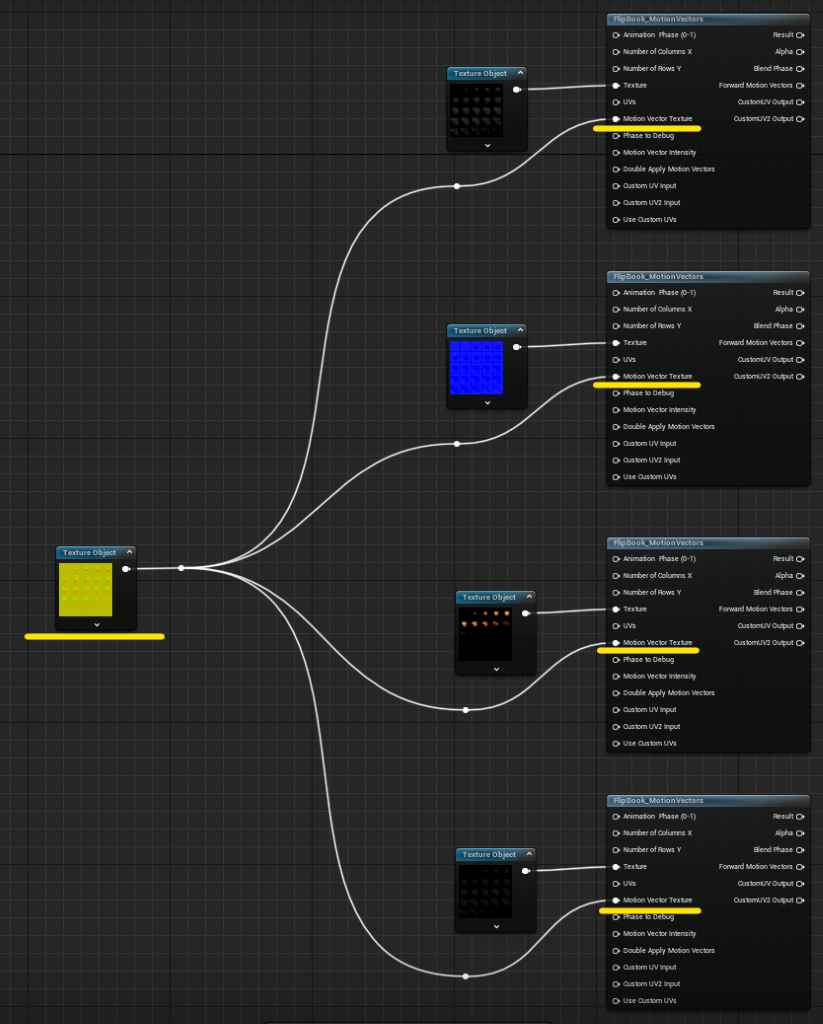The width and height of the screenshot is (823, 1024).
Task: Click Motion Vector Texture pin on third FlipBook node
Action: tap(616, 642)
